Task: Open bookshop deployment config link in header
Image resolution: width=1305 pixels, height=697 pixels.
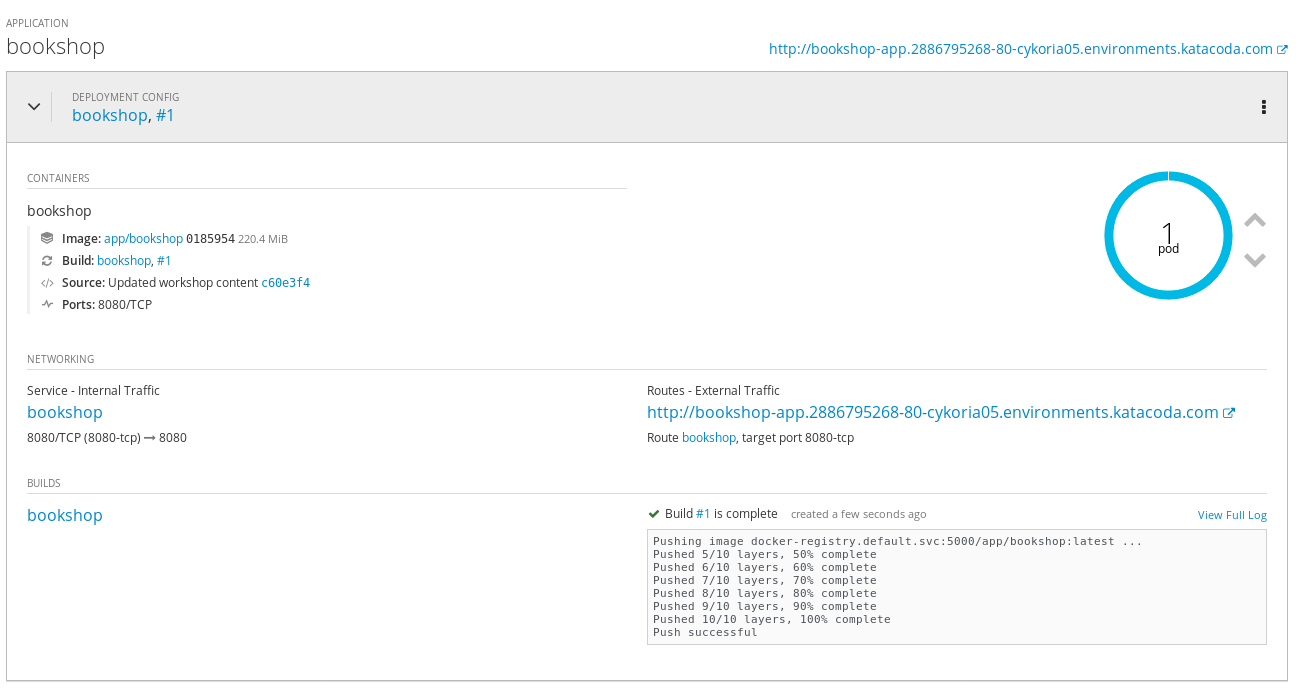Action: (110, 115)
